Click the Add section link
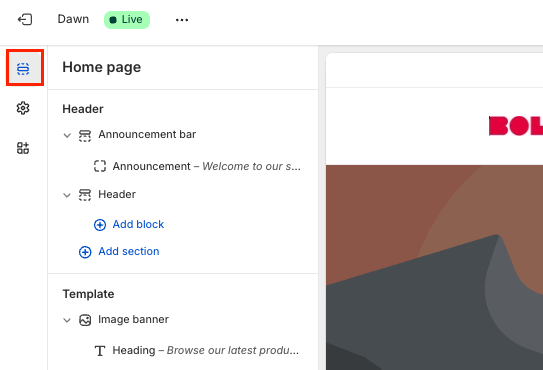 128,252
